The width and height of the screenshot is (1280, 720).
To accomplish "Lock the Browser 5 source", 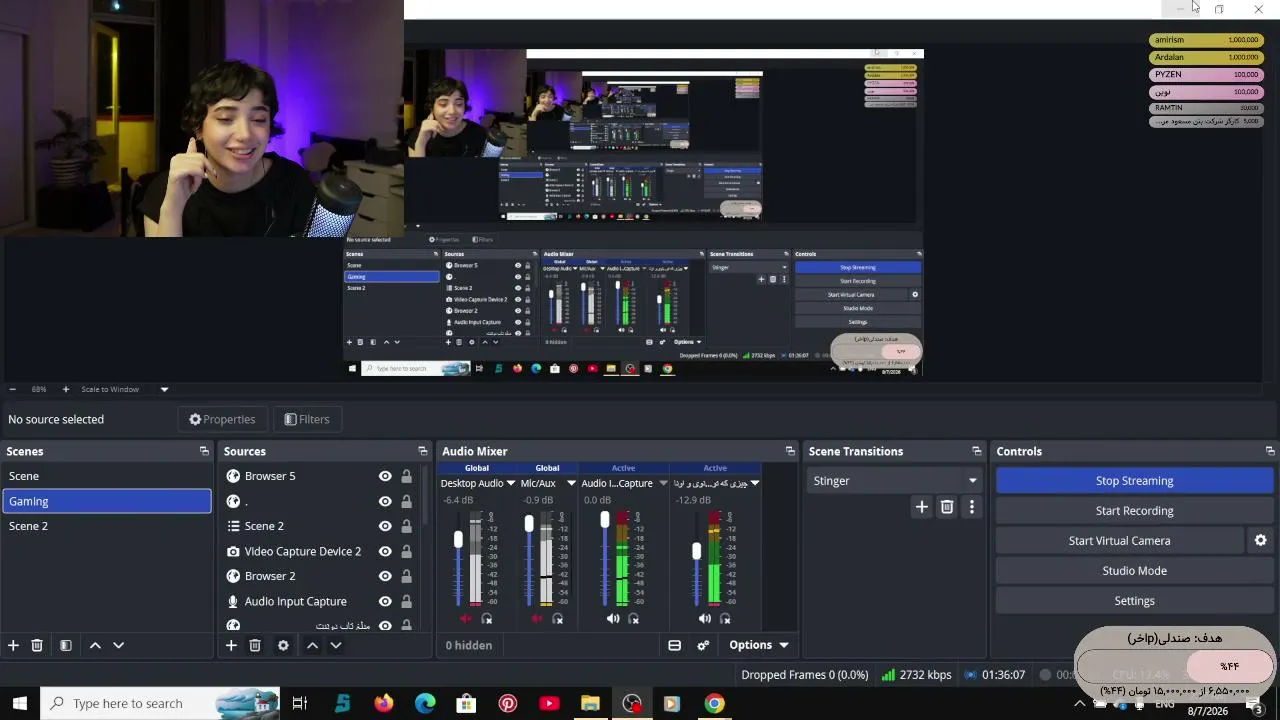I will click(406, 476).
